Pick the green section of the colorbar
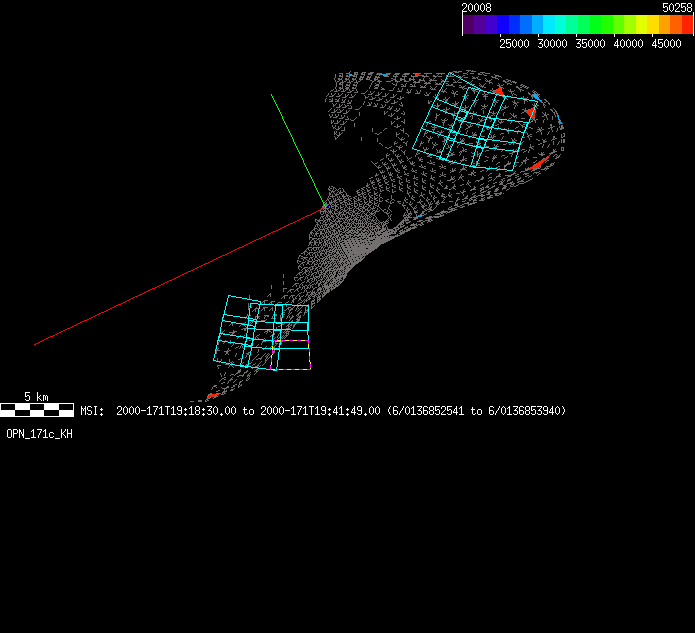 (596, 24)
